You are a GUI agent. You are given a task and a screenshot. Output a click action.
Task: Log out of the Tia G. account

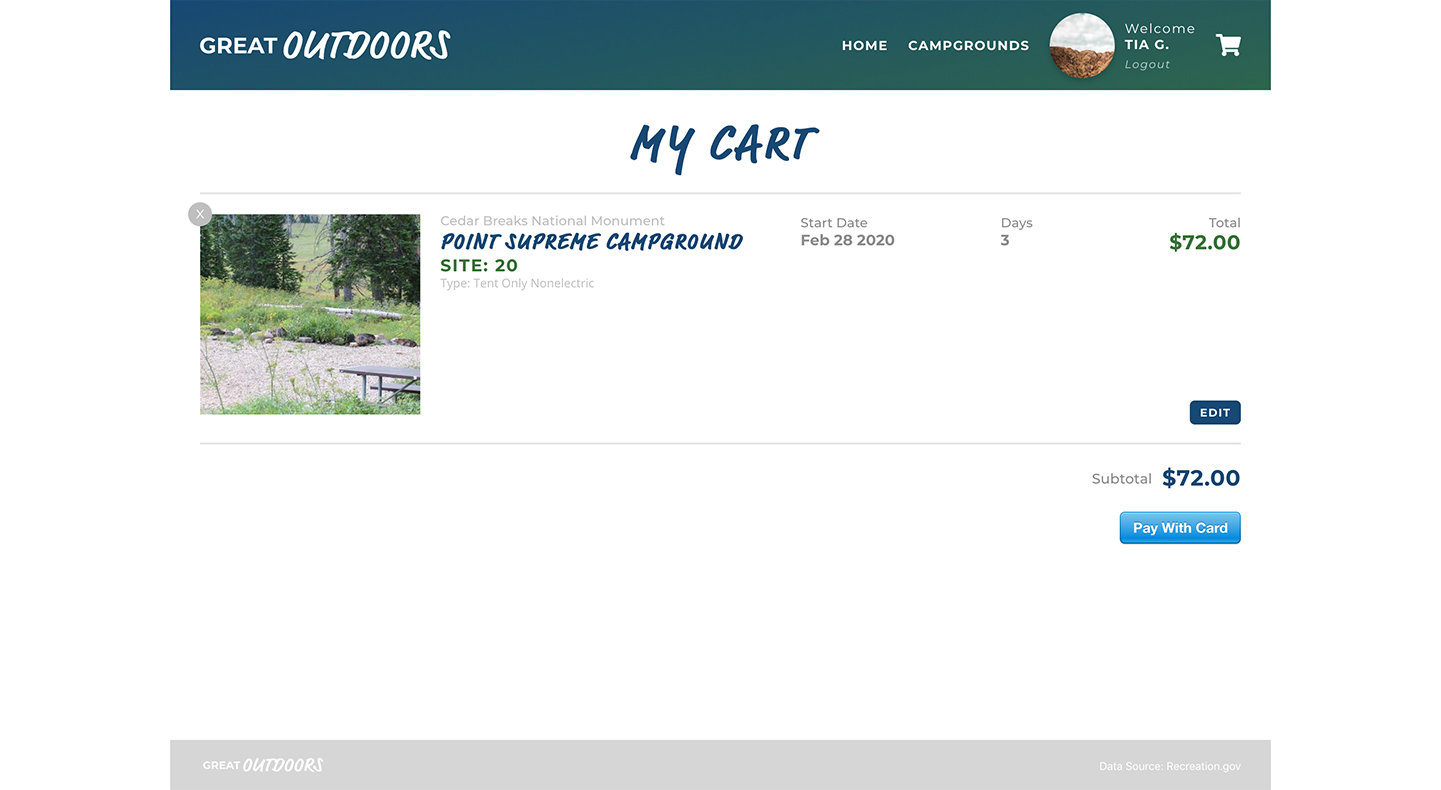click(1147, 64)
